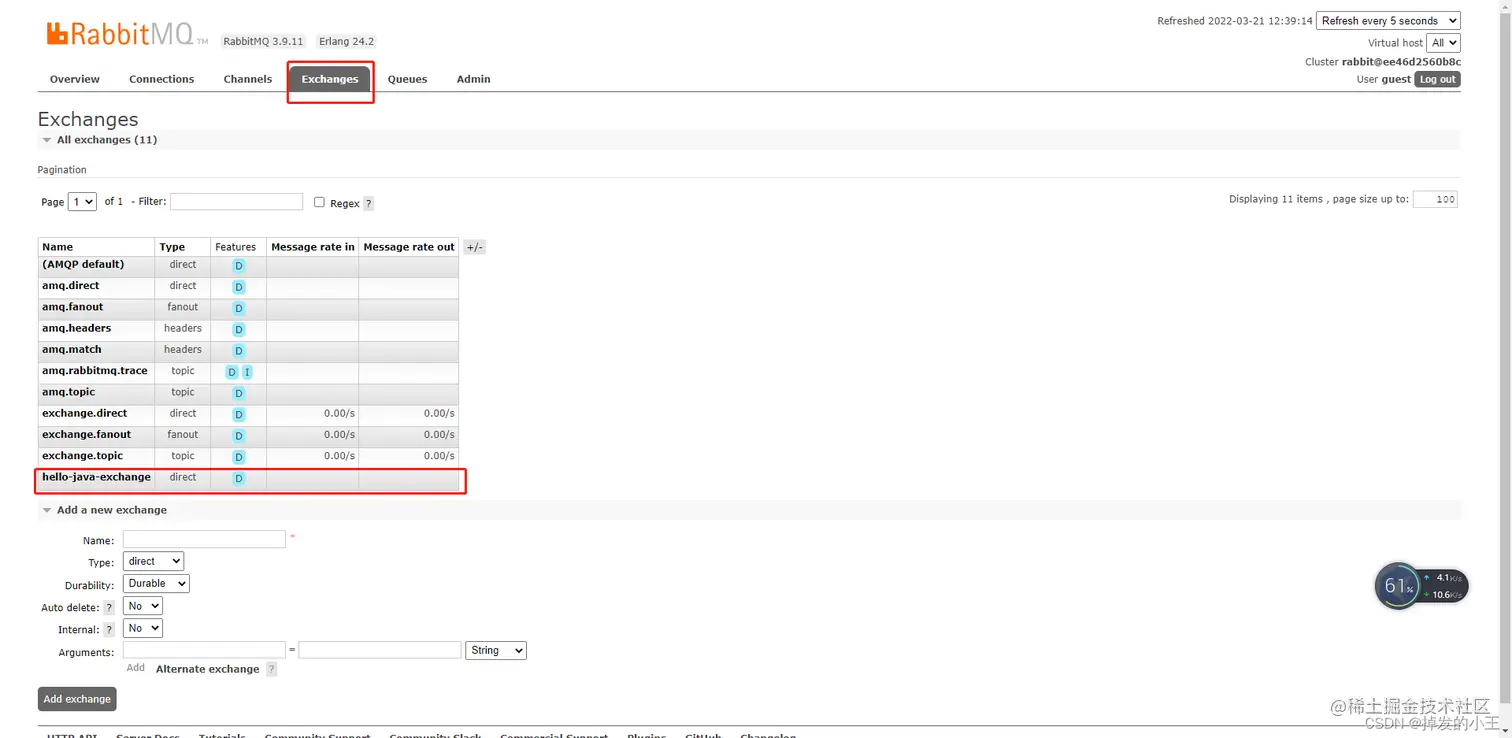Screen dimensions: 1512x738
Task: Go to the Queues tab
Action: pyautogui.click(x=408, y=79)
